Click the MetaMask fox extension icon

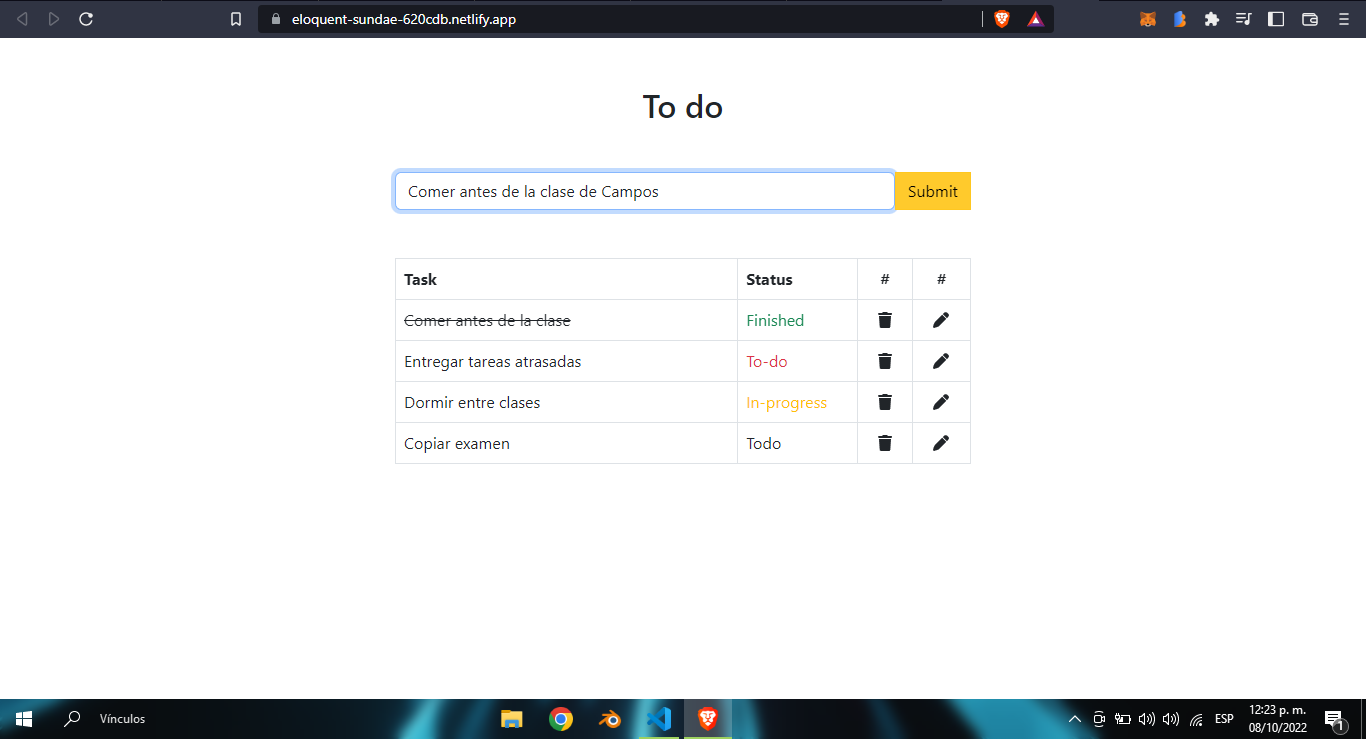1148,18
